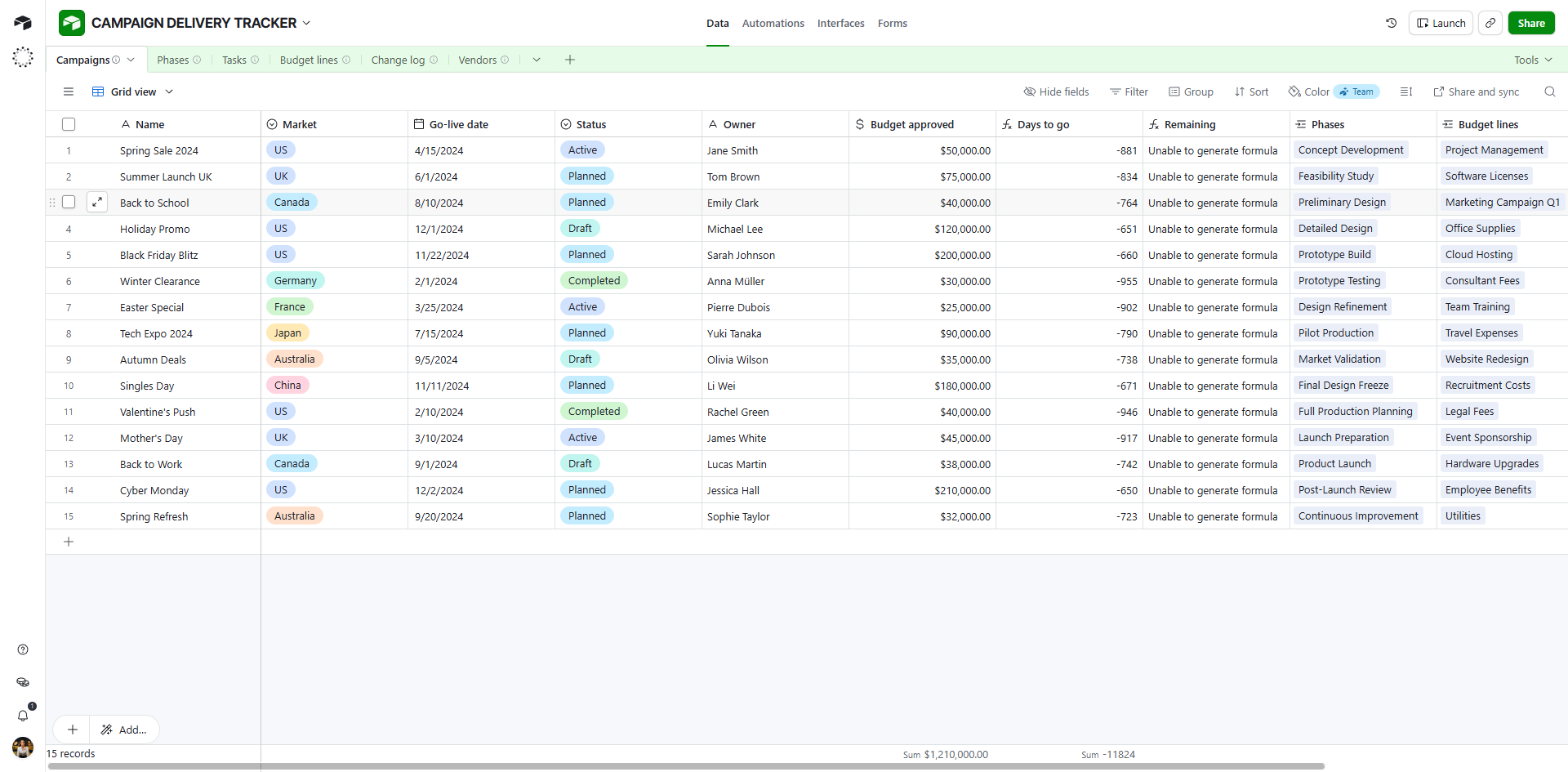Click Budget lines tab info icon
Viewport: 1568px width, 772px height.
click(346, 60)
